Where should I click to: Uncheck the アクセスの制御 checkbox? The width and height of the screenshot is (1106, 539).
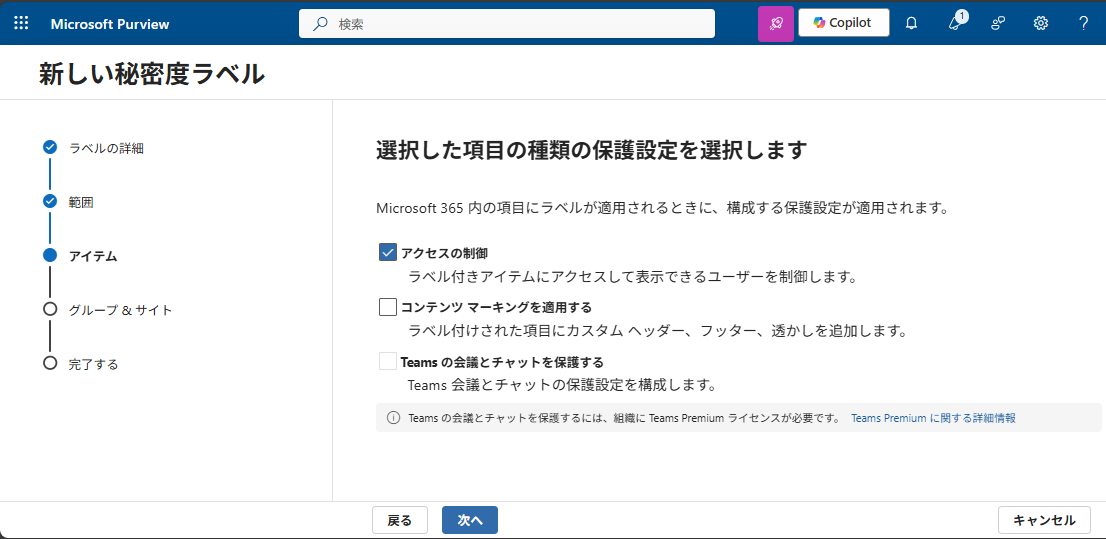(x=388, y=253)
